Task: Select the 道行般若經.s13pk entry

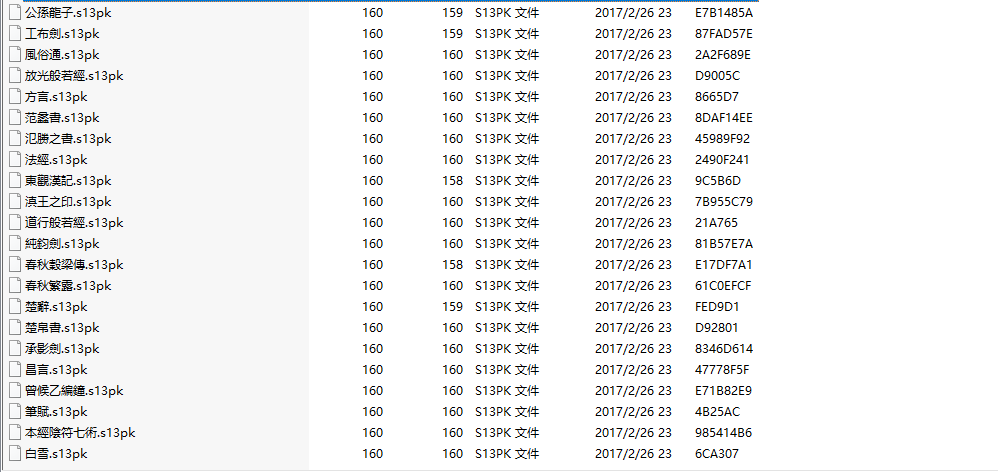Action: [x=74, y=223]
